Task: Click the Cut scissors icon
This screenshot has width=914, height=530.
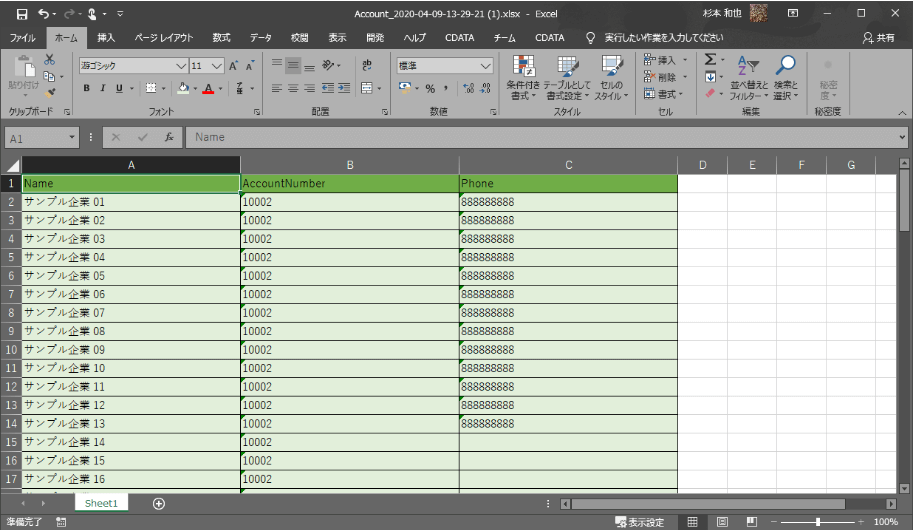Action: click(x=49, y=60)
